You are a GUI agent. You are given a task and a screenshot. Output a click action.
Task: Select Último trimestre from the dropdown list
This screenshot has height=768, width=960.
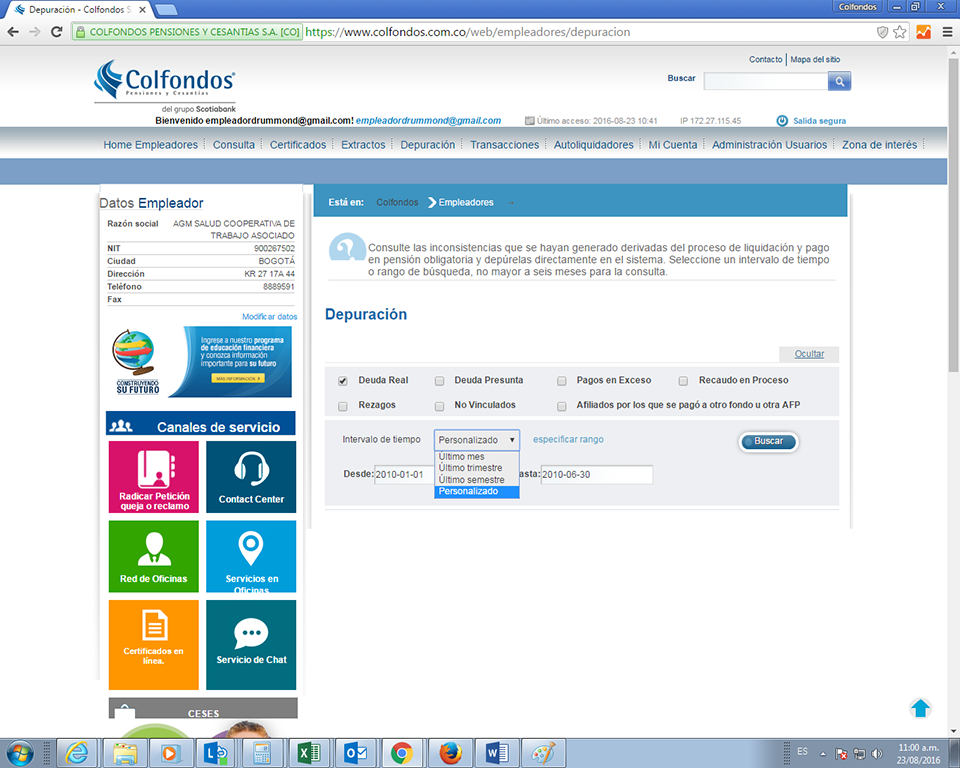click(471, 468)
